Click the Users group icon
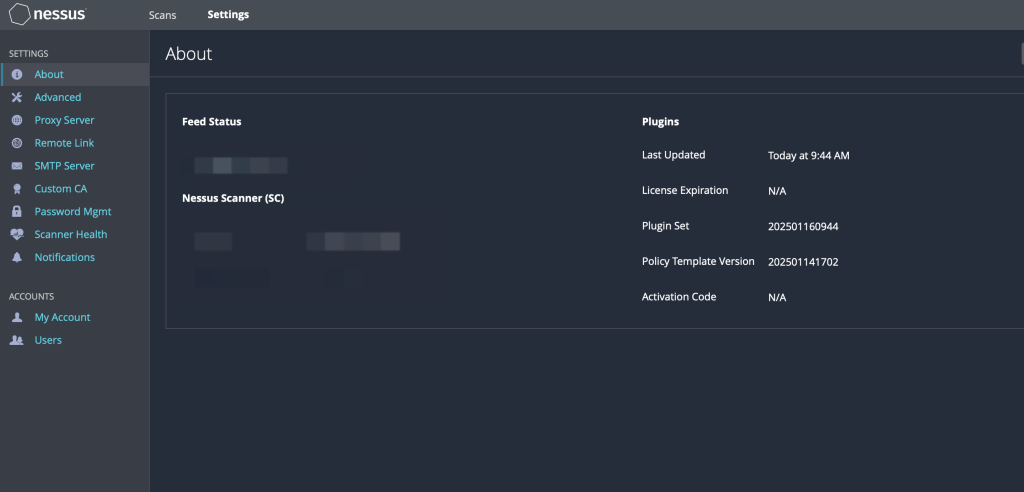The height and width of the screenshot is (492, 1024). pos(17,340)
